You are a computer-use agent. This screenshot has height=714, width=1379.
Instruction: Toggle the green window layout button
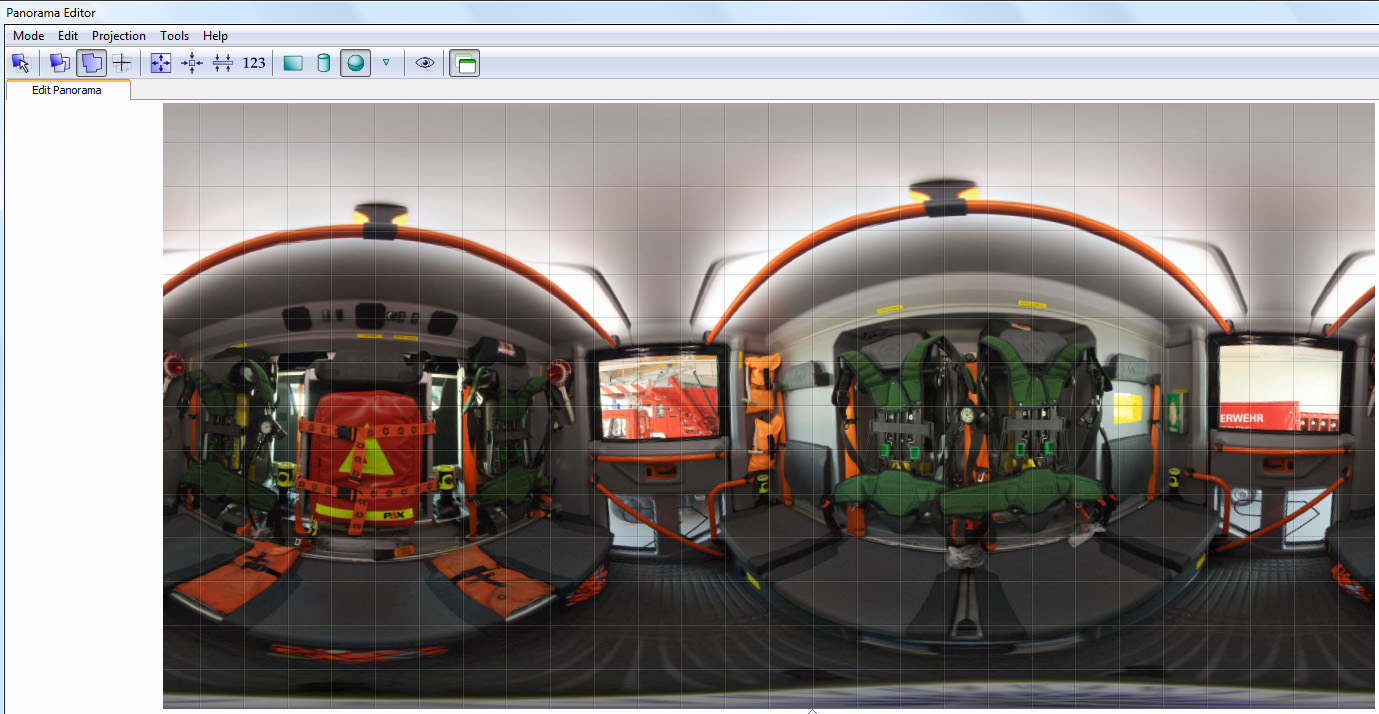(x=464, y=63)
